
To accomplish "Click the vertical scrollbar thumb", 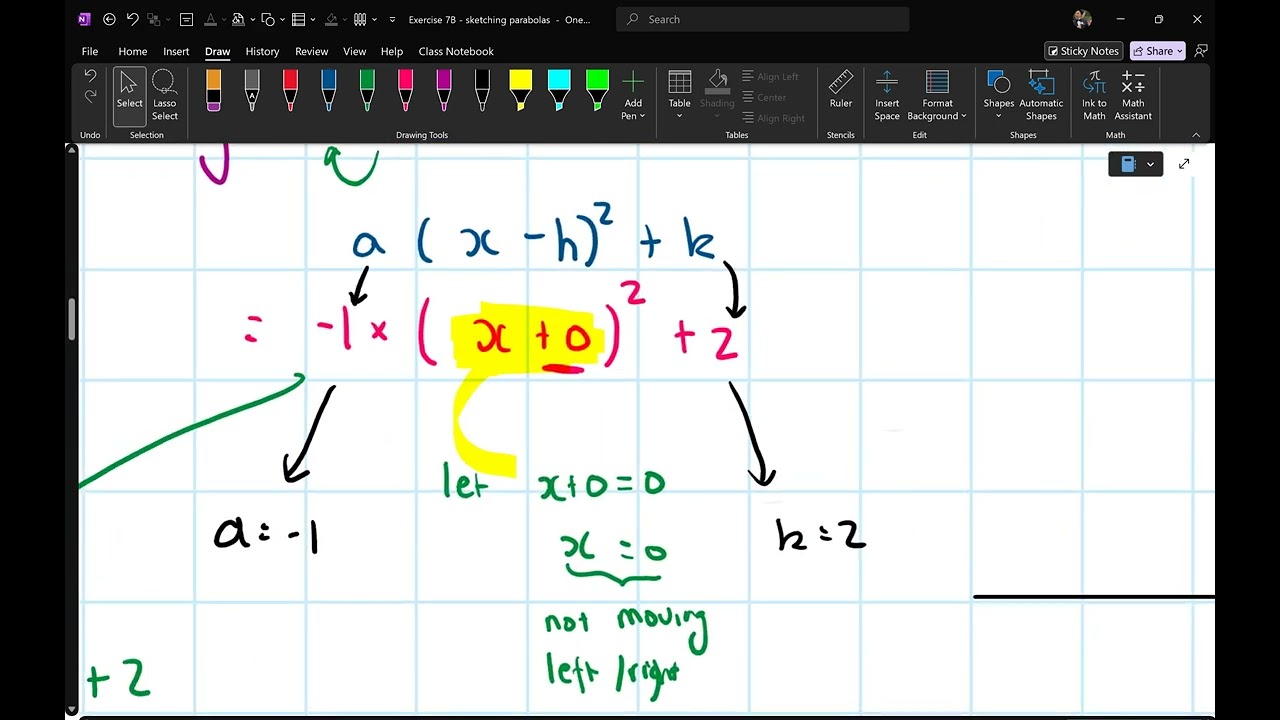I will click(71, 319).
